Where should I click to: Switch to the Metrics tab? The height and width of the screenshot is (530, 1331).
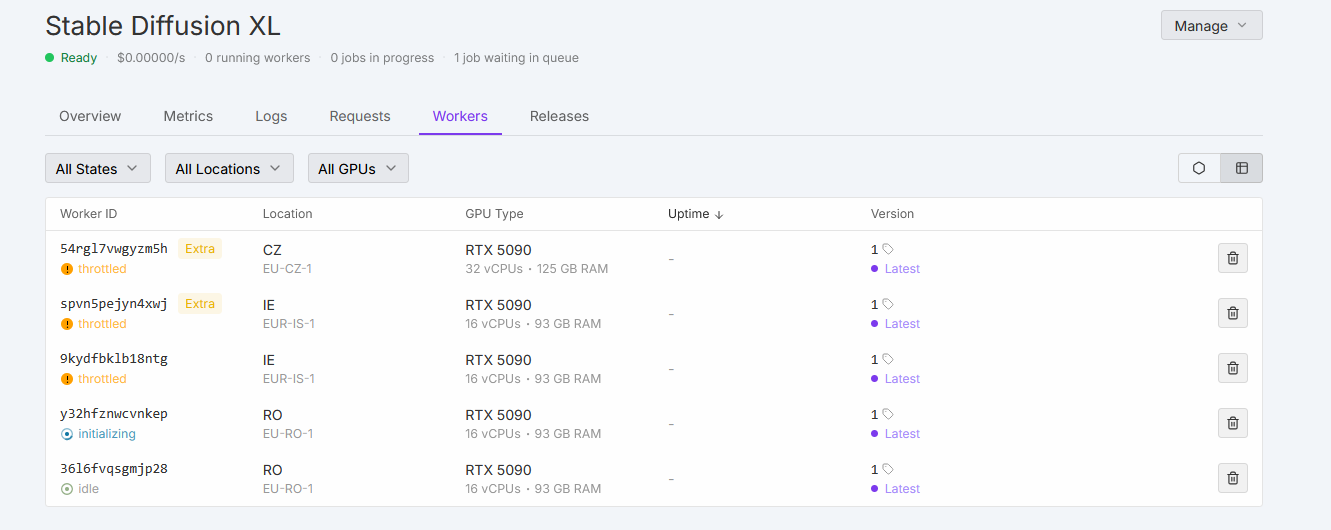188,116
